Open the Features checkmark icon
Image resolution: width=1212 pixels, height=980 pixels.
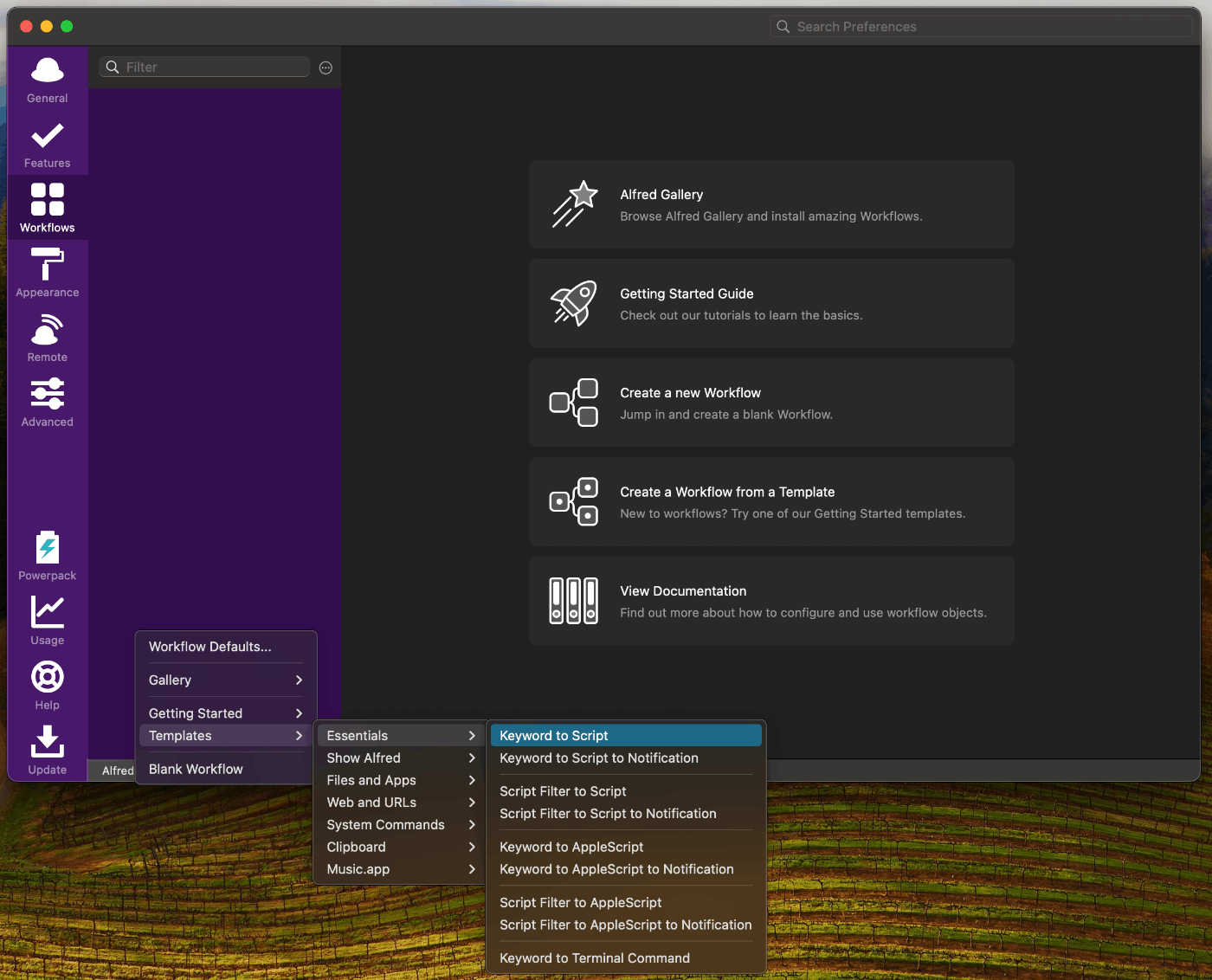pos(48,136)
